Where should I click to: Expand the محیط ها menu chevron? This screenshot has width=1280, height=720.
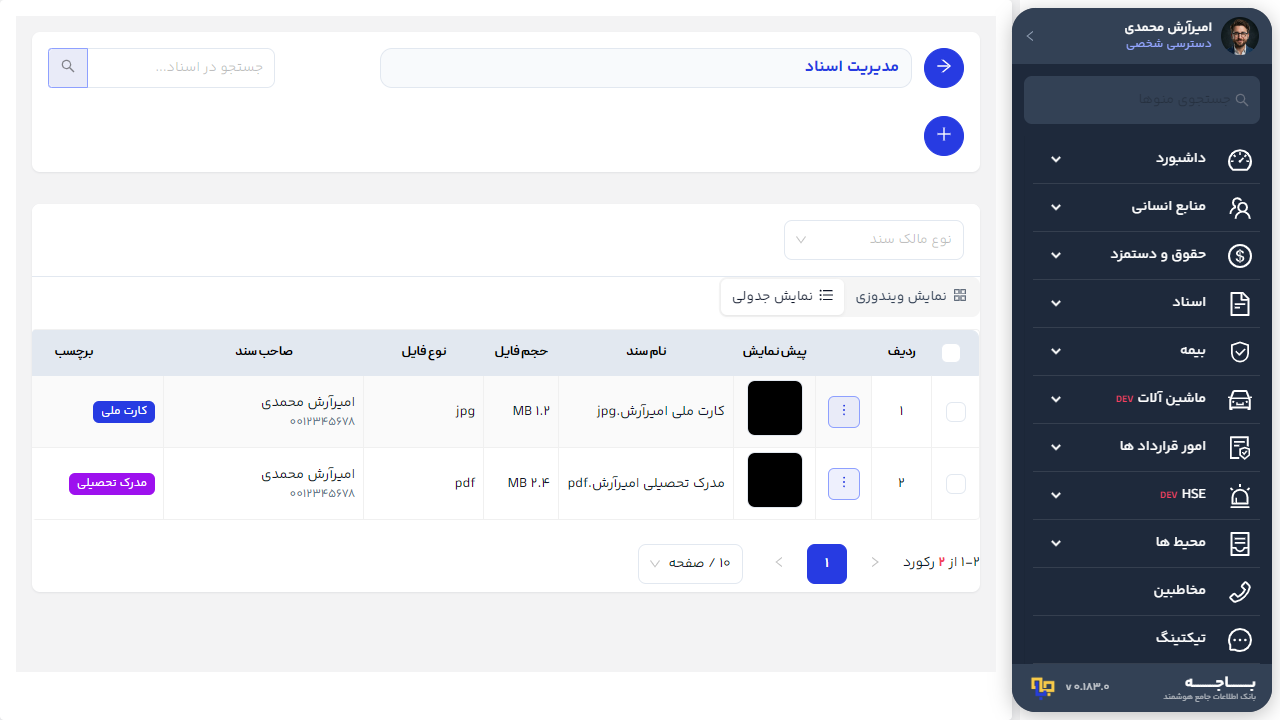tap(1056, 544)
